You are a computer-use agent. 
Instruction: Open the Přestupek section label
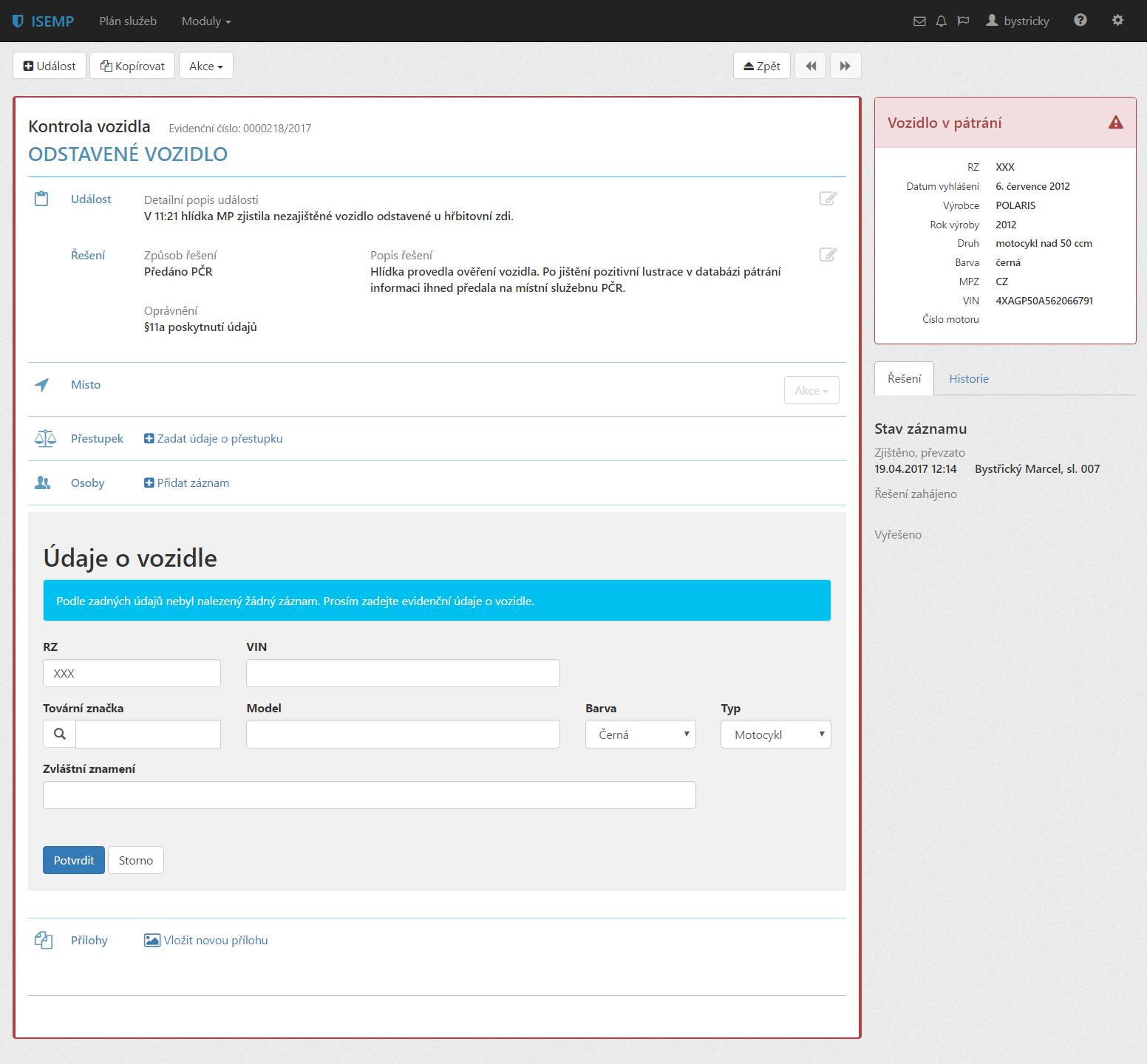click(x=97, y=438)
